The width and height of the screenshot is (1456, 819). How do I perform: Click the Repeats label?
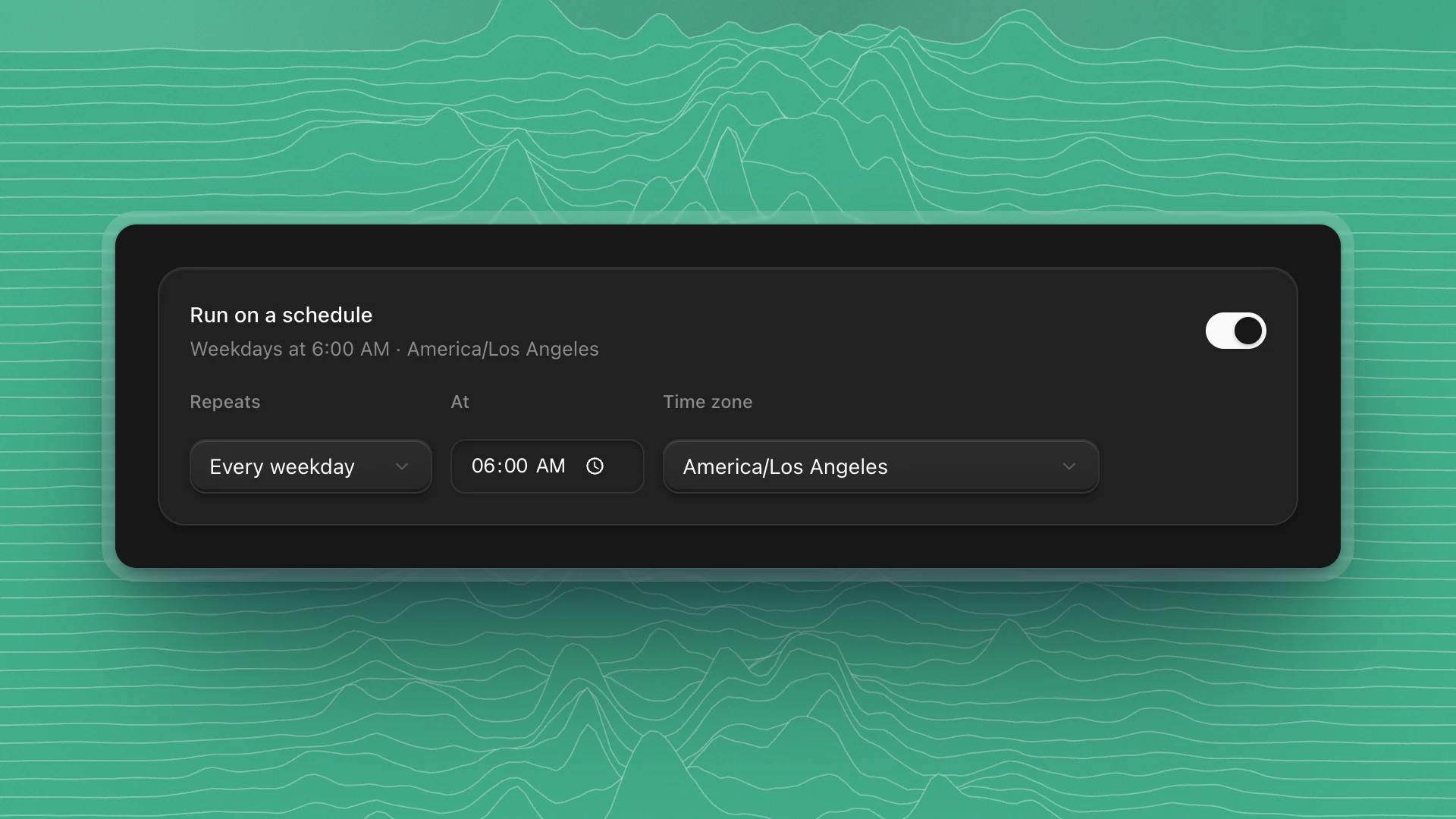pyautogui.click(x=224, y=402)
